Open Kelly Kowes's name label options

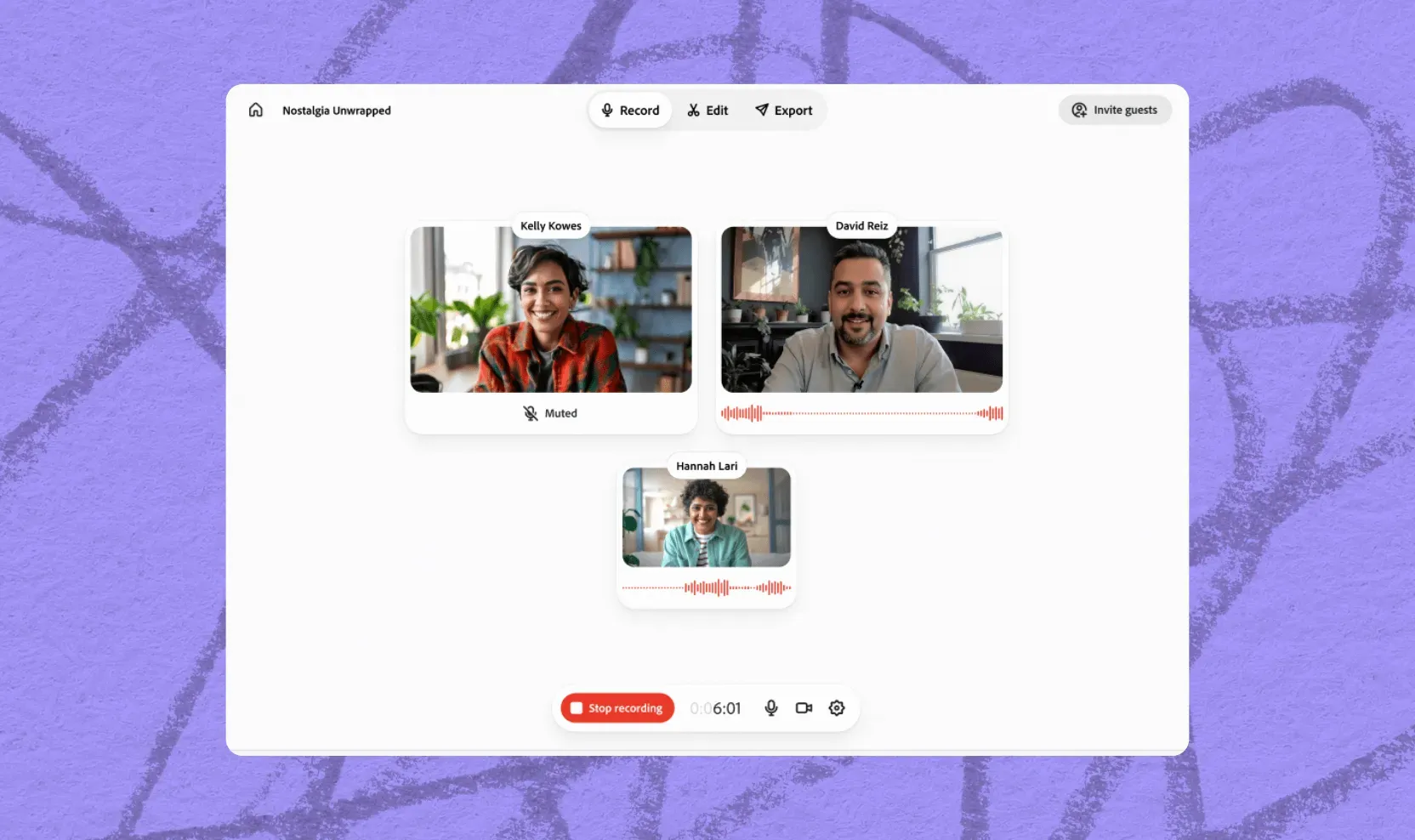tap(550, 225)
